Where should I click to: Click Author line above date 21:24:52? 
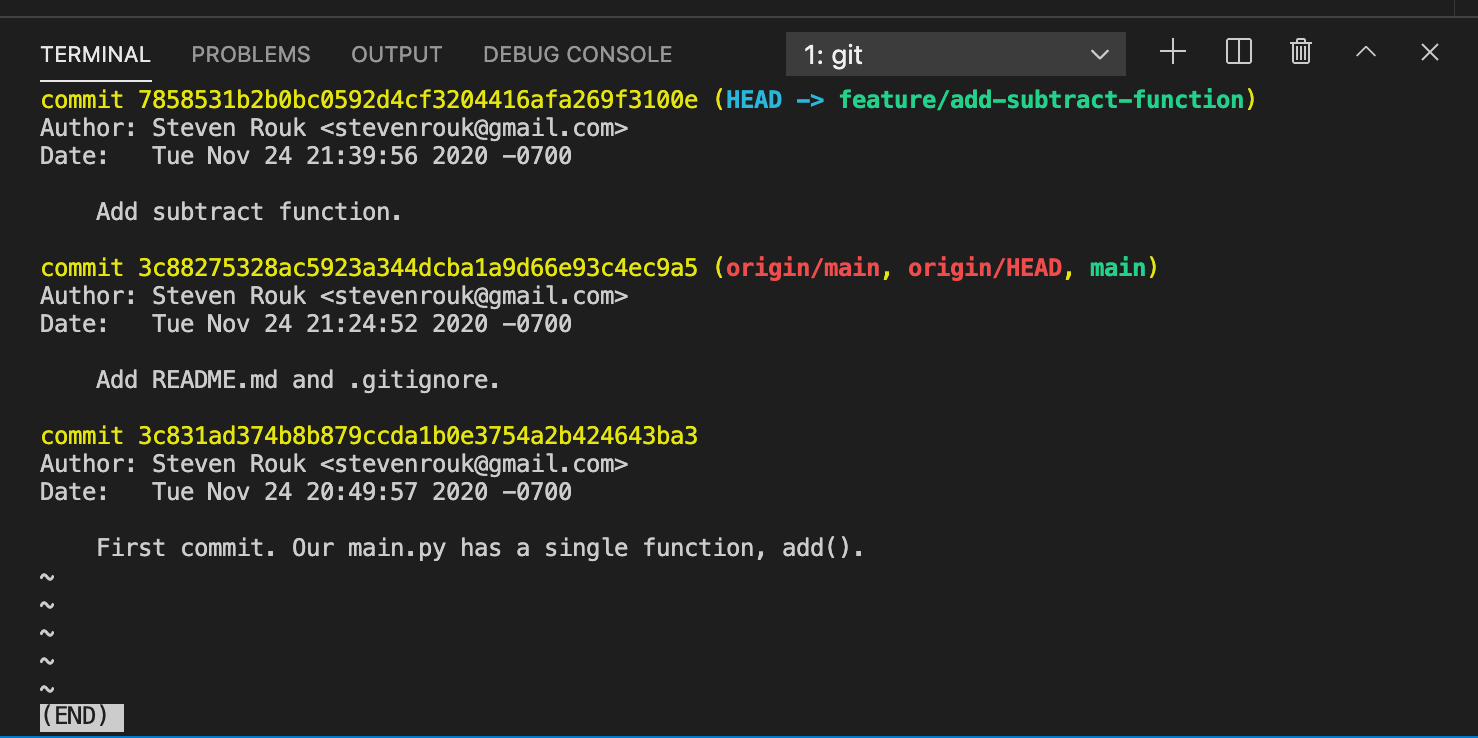(334, 296)
